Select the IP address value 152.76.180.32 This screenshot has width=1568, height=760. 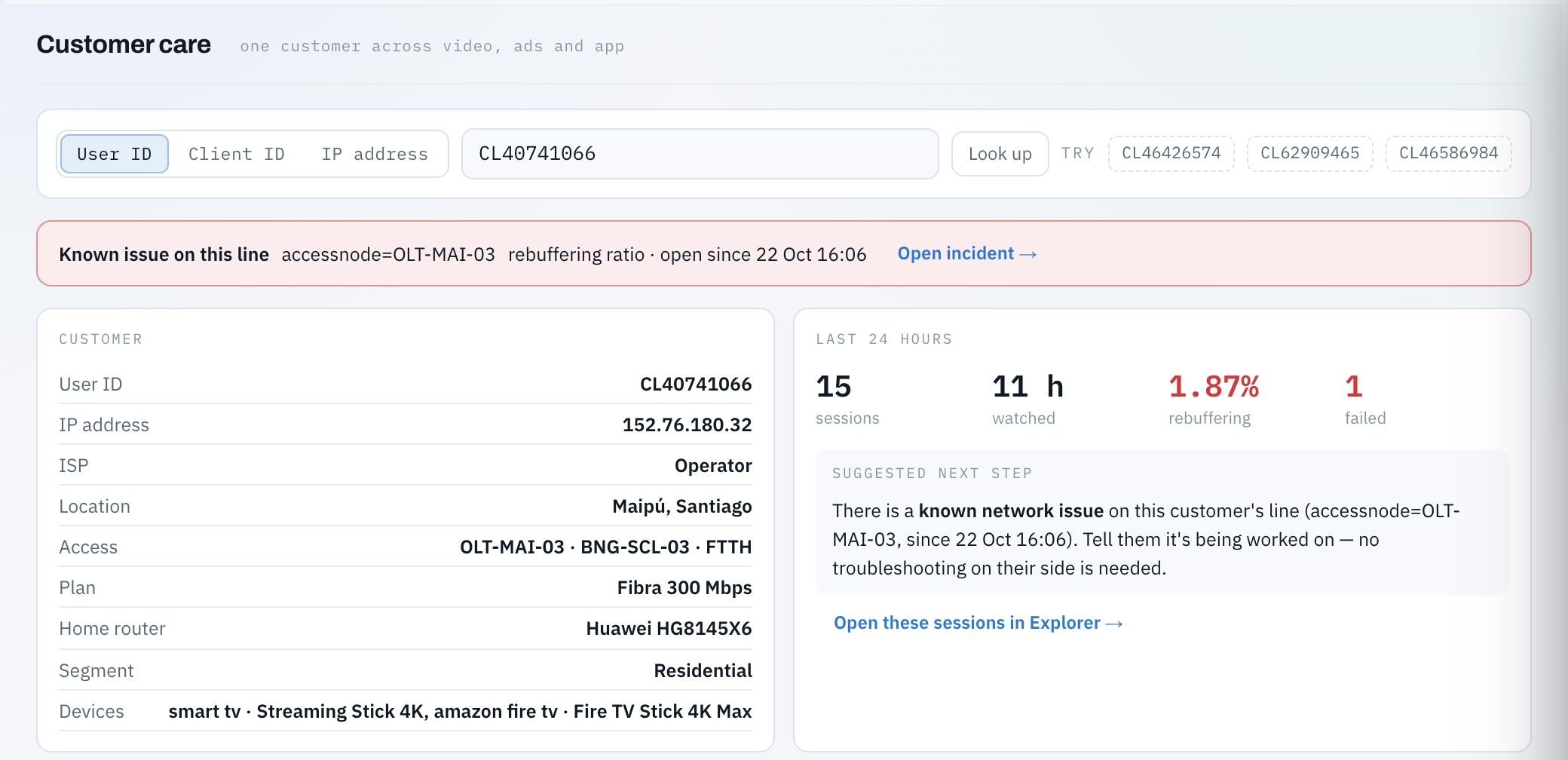pos(687,424)
